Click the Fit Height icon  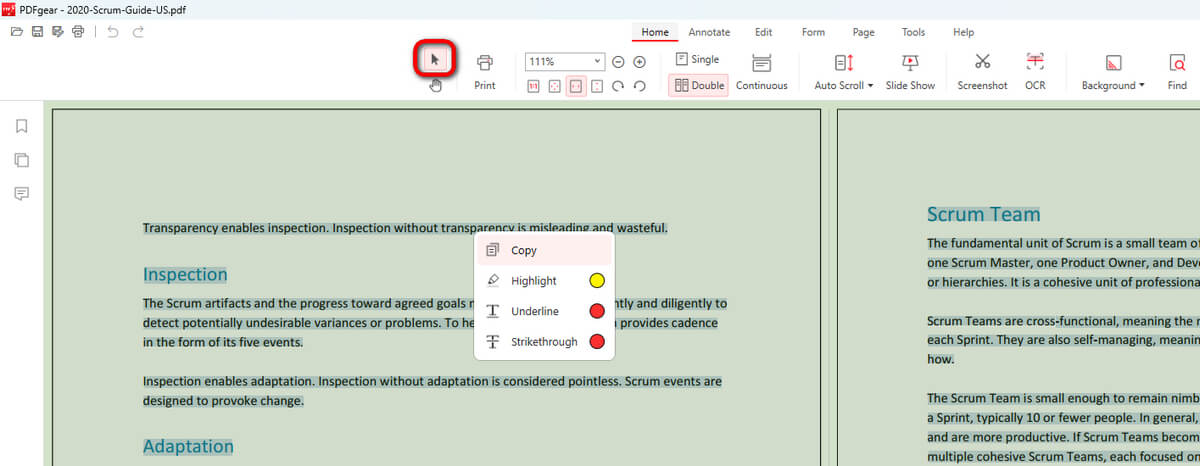pos(597,86)
